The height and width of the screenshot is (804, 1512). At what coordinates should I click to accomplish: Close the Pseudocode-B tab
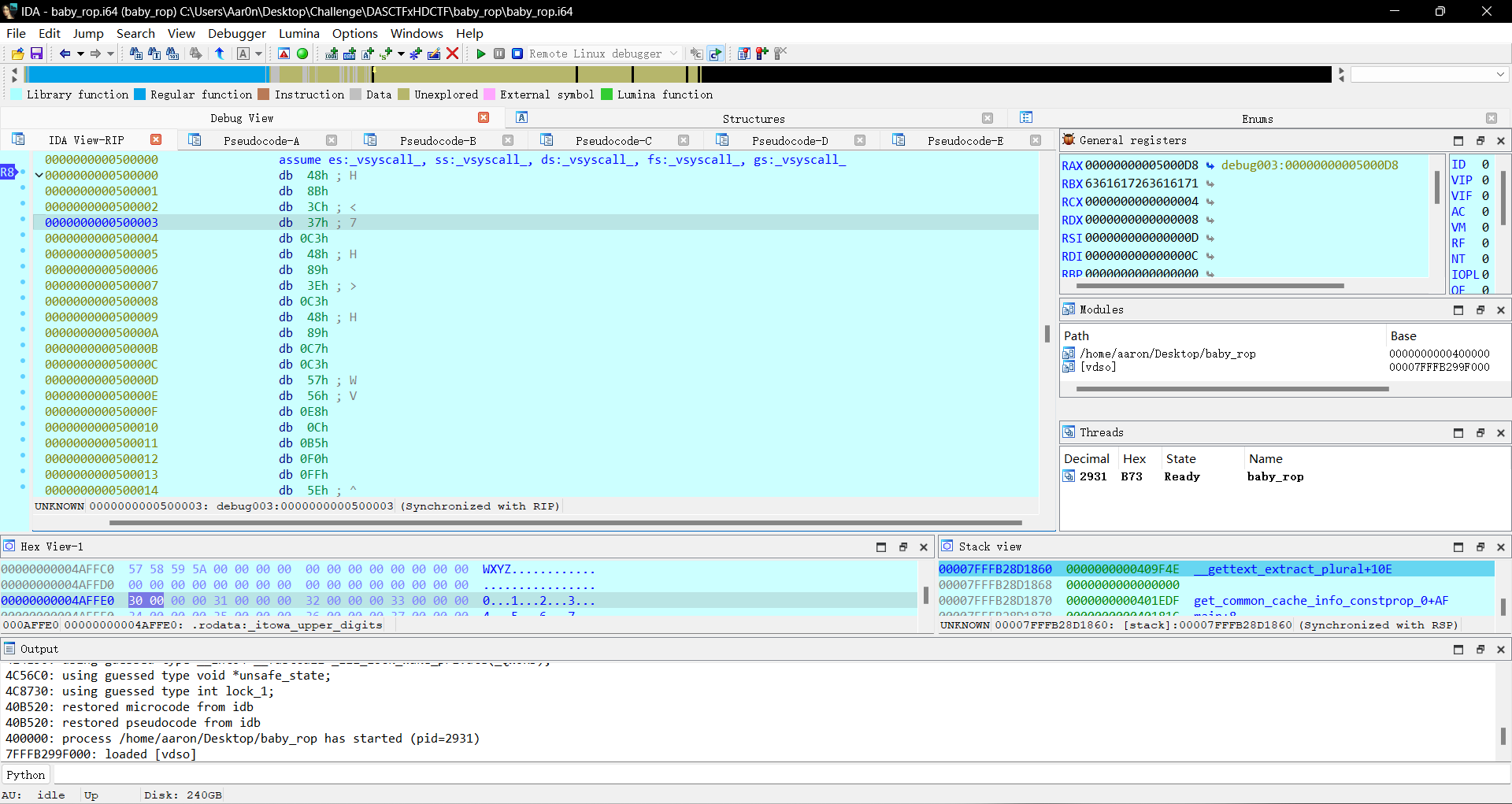click(x=508, y=140)
